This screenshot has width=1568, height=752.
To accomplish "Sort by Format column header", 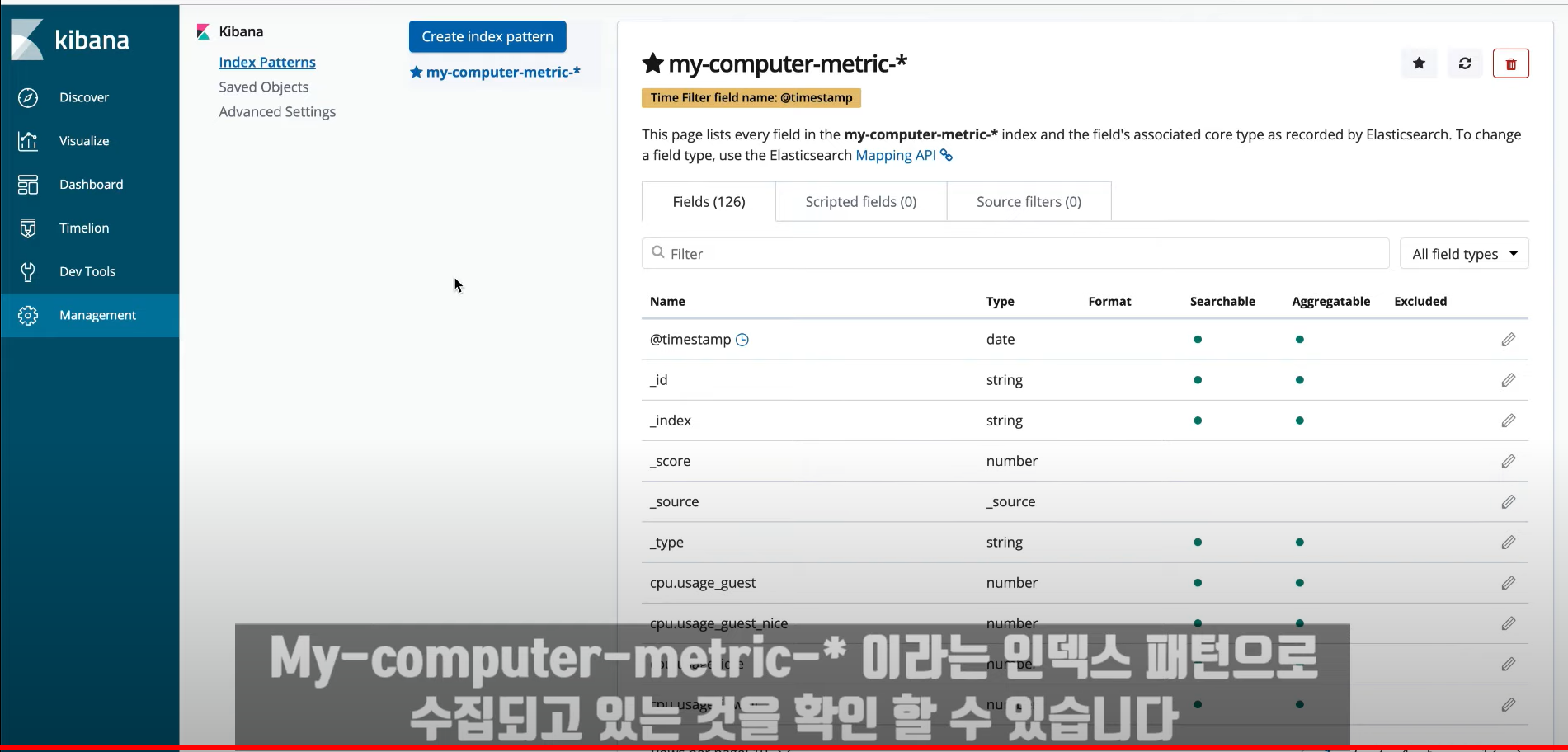I will point(1109,302).
